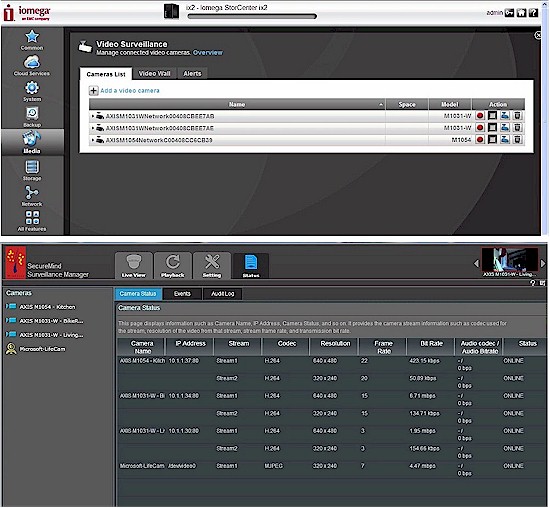Click the black square icon for M1054 camera
Viewport: 550px width, 508px height.
click(x=492, y=140)
